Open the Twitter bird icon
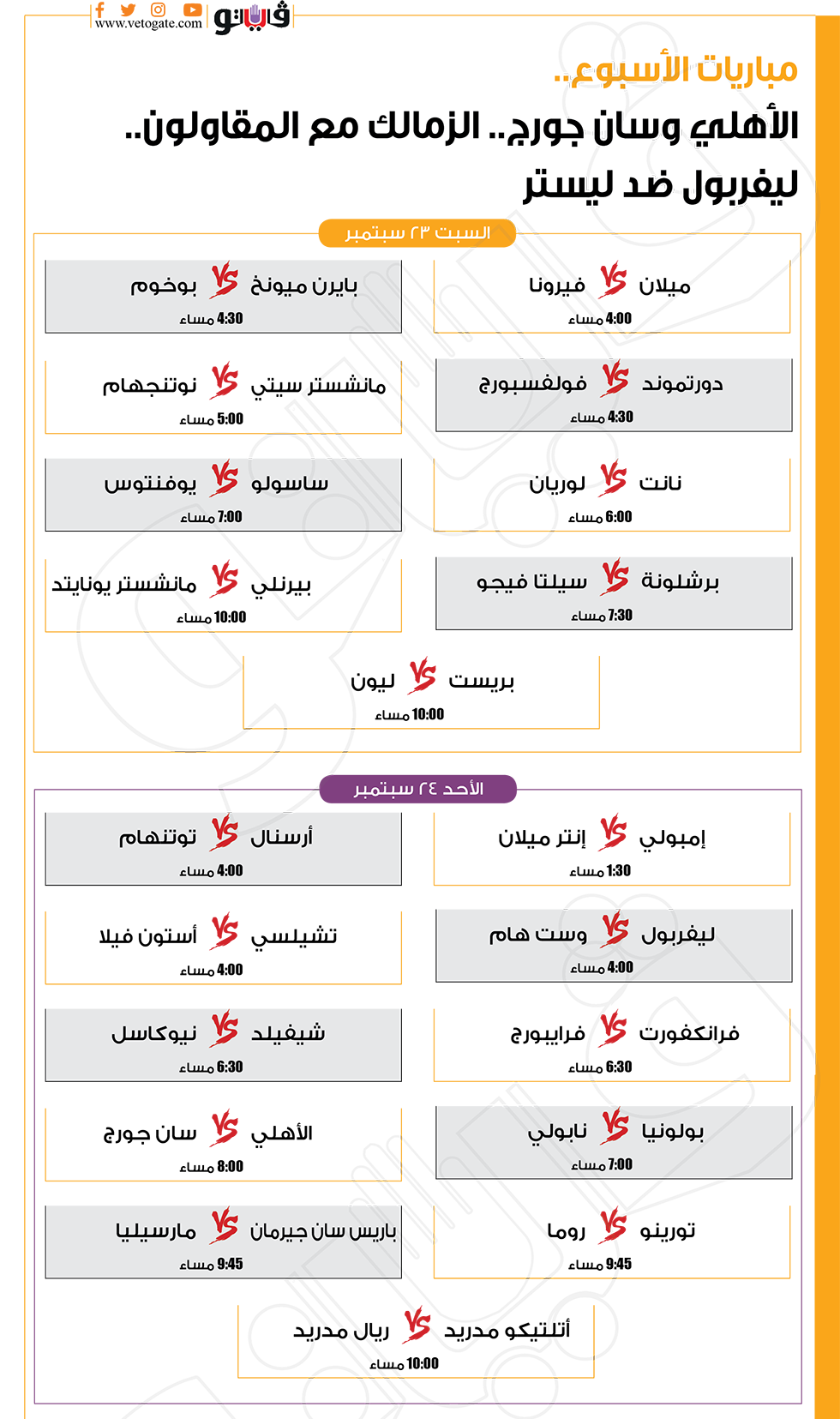This screenshot has width=840, height=1419. (x=129, y=10)
